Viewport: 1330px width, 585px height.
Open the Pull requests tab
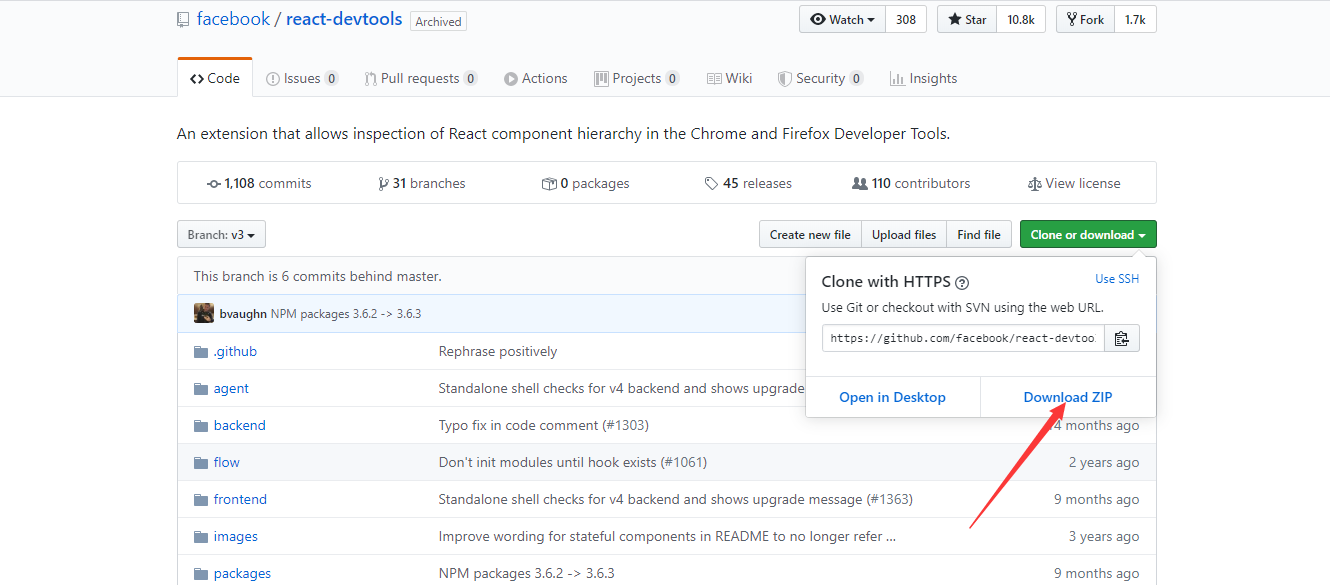coord(421,78)
